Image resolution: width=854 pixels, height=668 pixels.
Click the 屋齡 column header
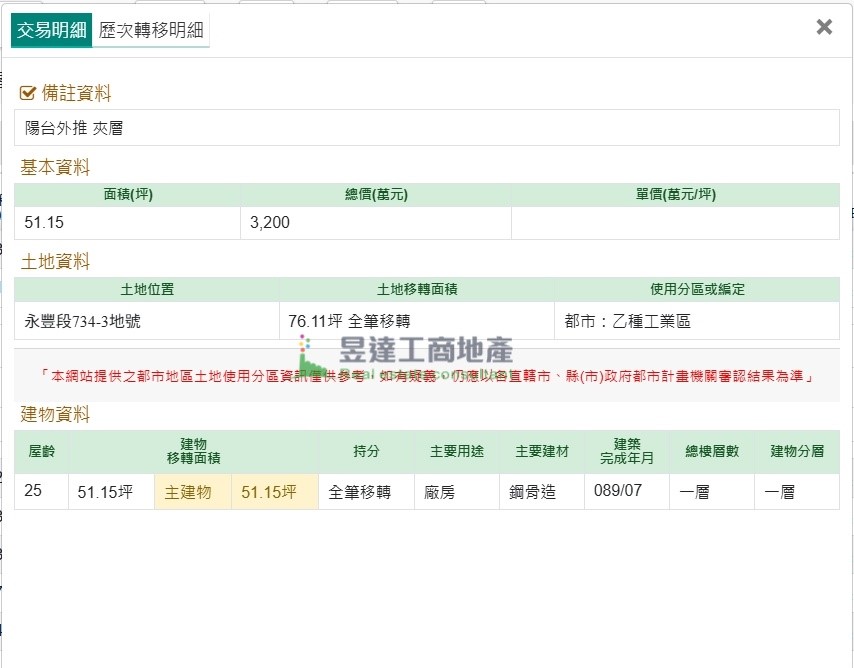click(x=41, y=452)
